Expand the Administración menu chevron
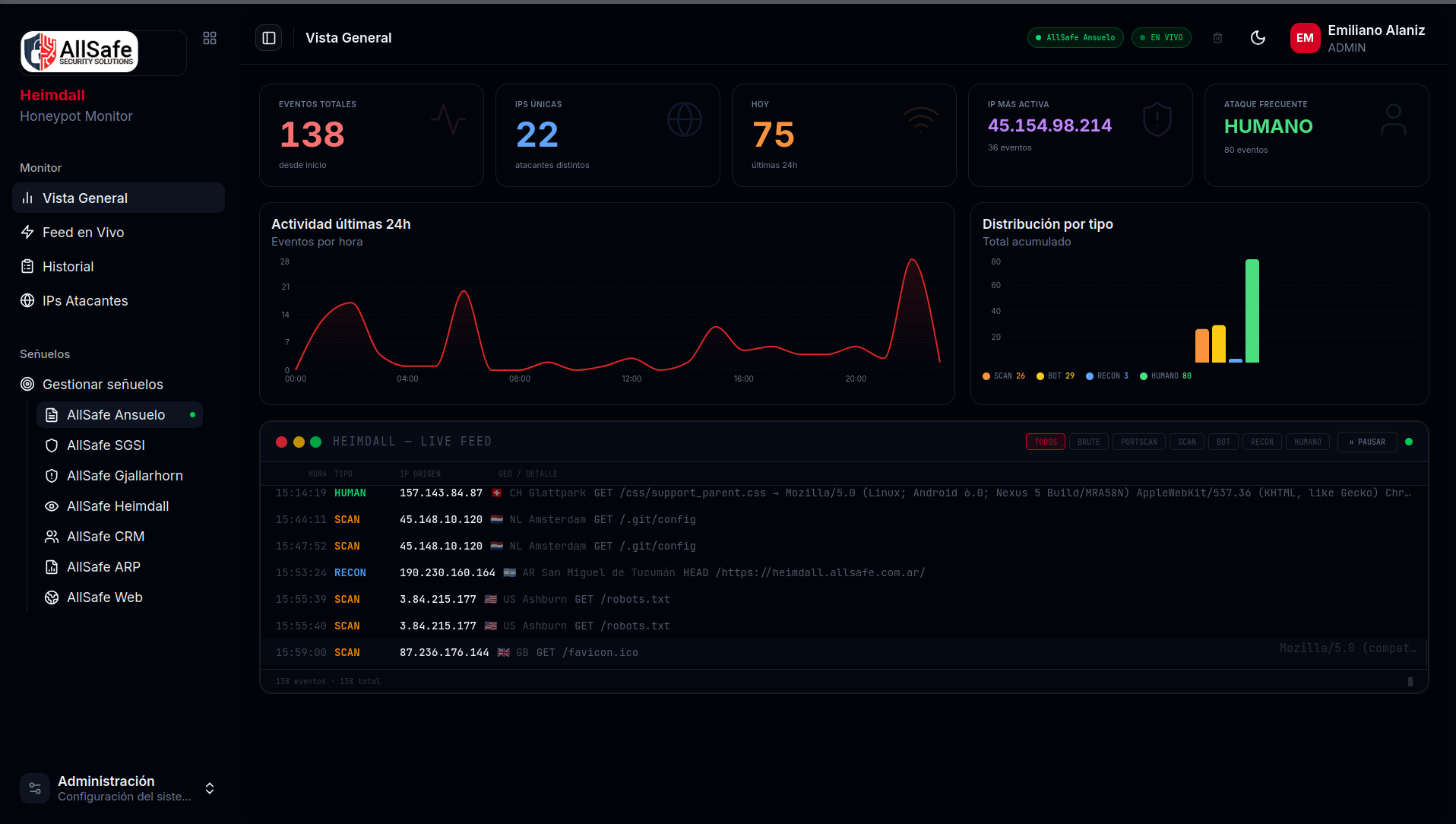Image resolution: width=1456 pixels, height=824 pixels. tap(210, 788)
